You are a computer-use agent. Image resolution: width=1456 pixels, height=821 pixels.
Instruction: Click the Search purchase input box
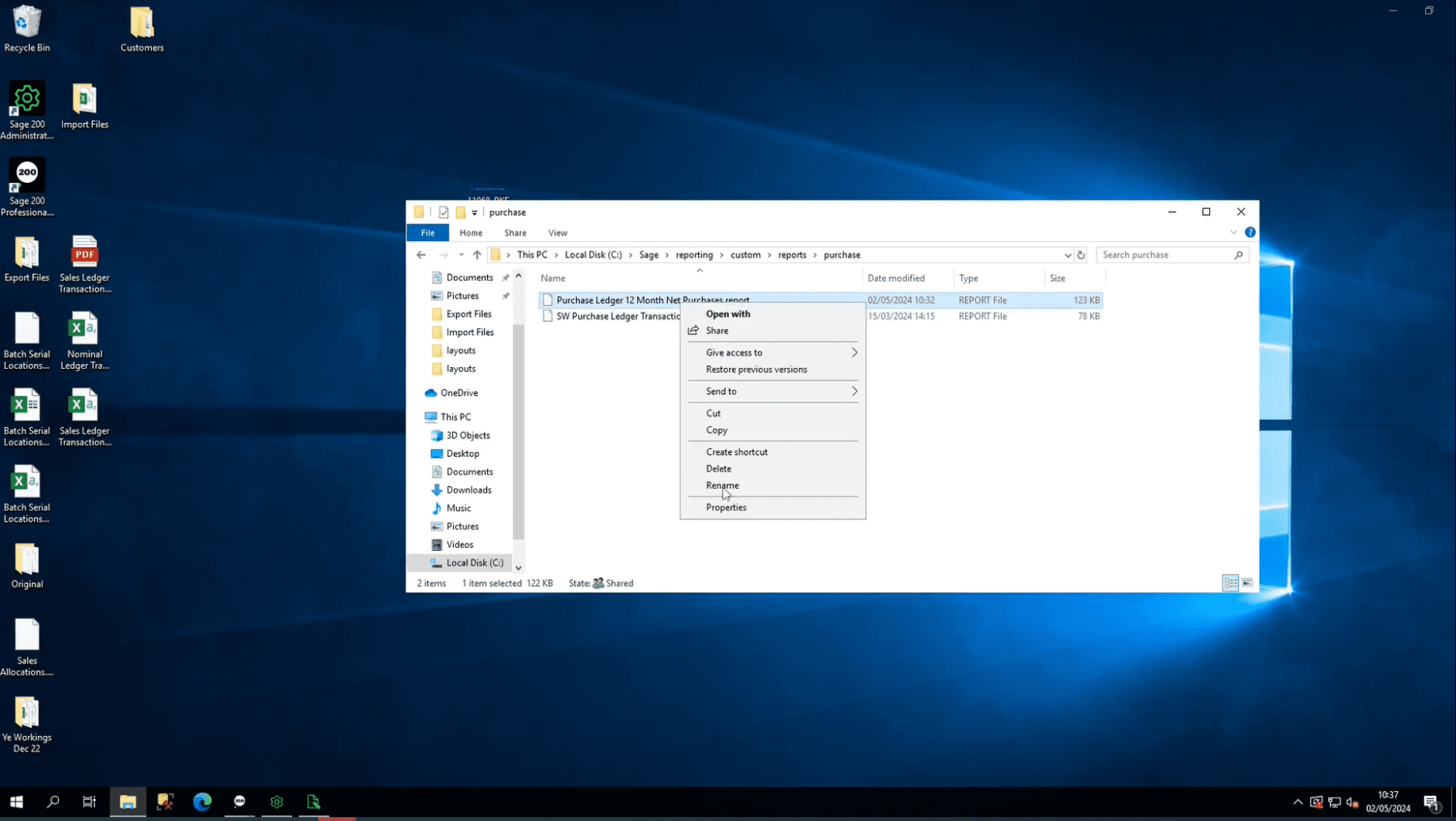coord(1165,255)
